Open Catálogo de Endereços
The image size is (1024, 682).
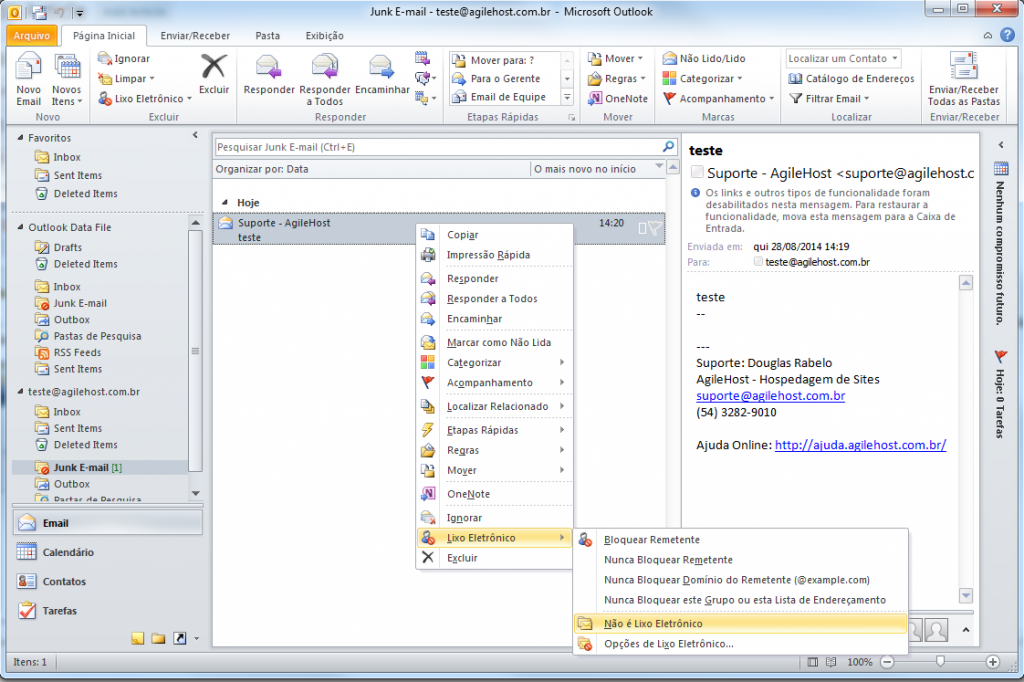(x=852, y=78)
